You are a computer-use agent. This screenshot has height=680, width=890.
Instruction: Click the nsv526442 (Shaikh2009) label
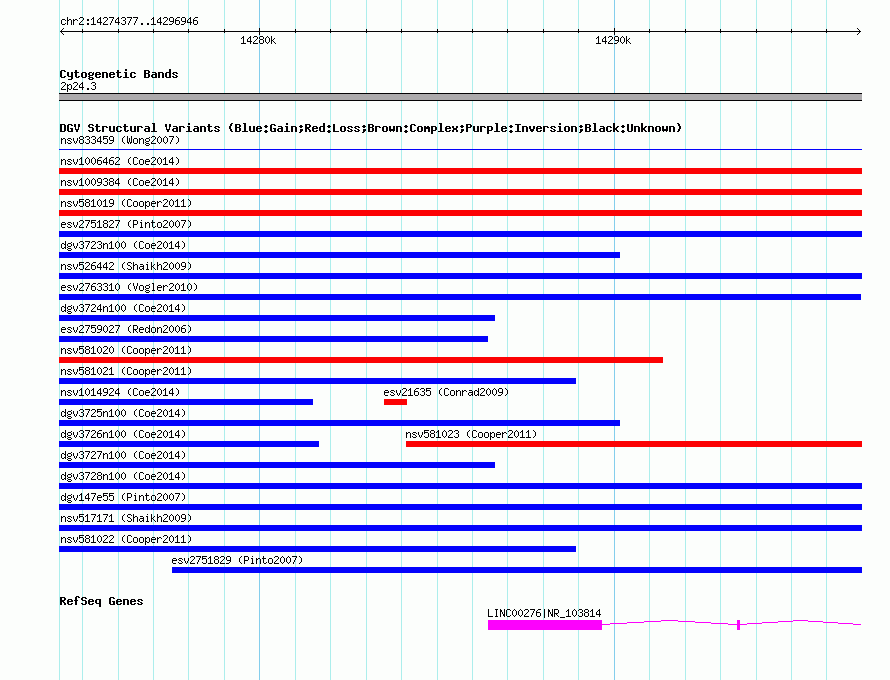126,266
